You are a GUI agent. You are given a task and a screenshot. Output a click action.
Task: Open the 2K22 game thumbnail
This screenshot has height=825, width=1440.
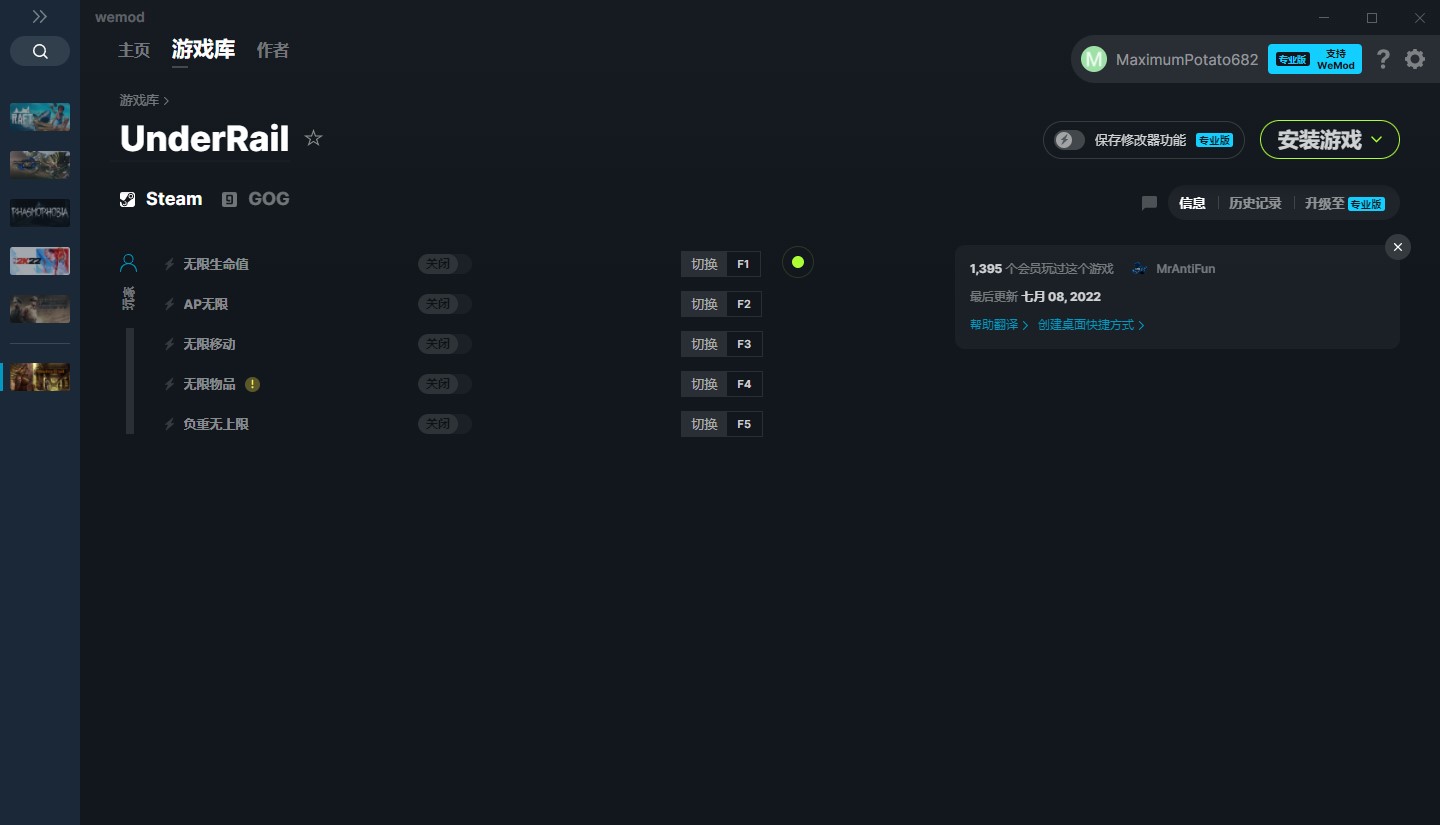point(40,261)
